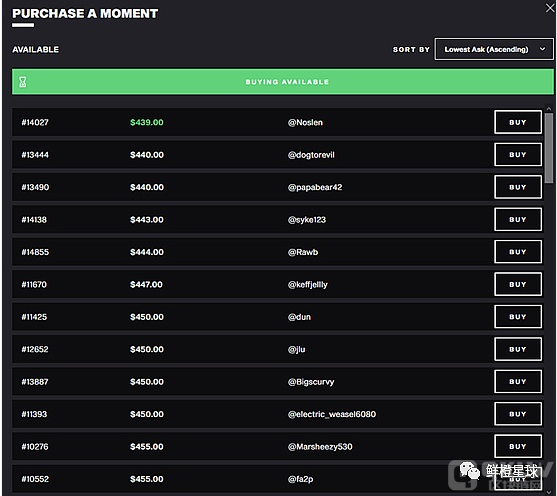Expand sort options via the chevron arrow

pos(542,49)
